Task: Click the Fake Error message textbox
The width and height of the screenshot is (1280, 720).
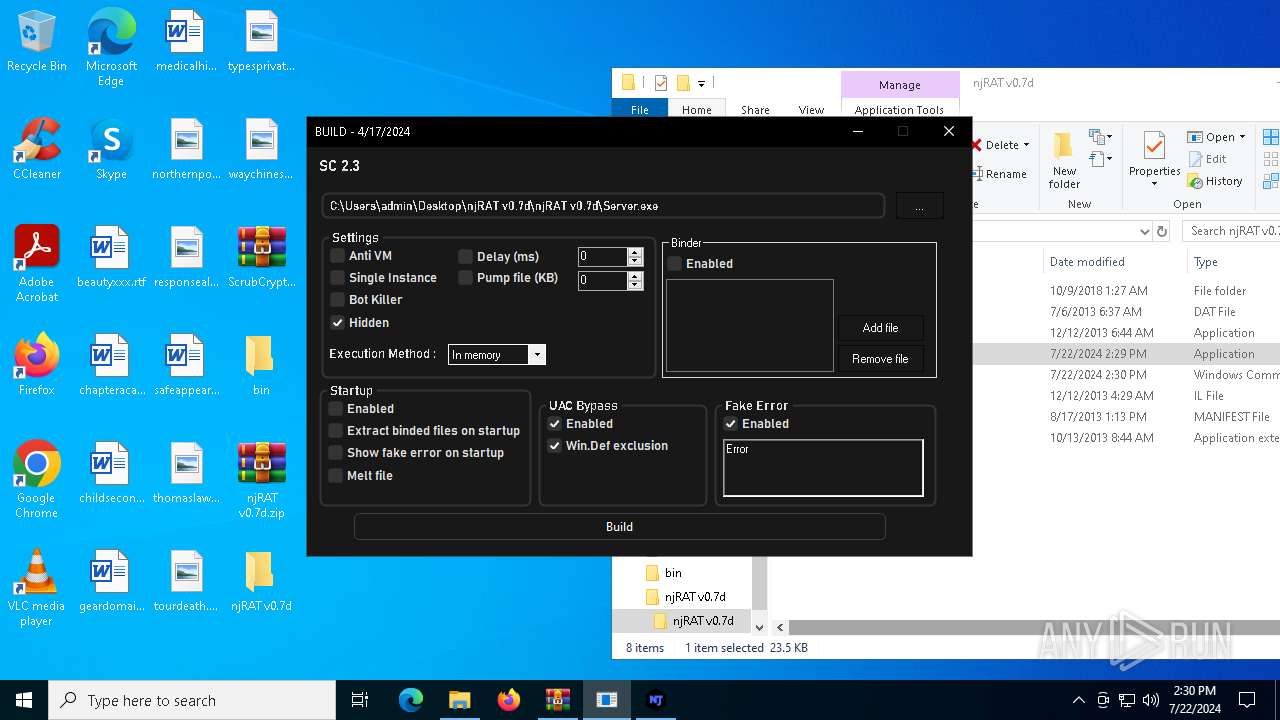Action: [823, 468]
